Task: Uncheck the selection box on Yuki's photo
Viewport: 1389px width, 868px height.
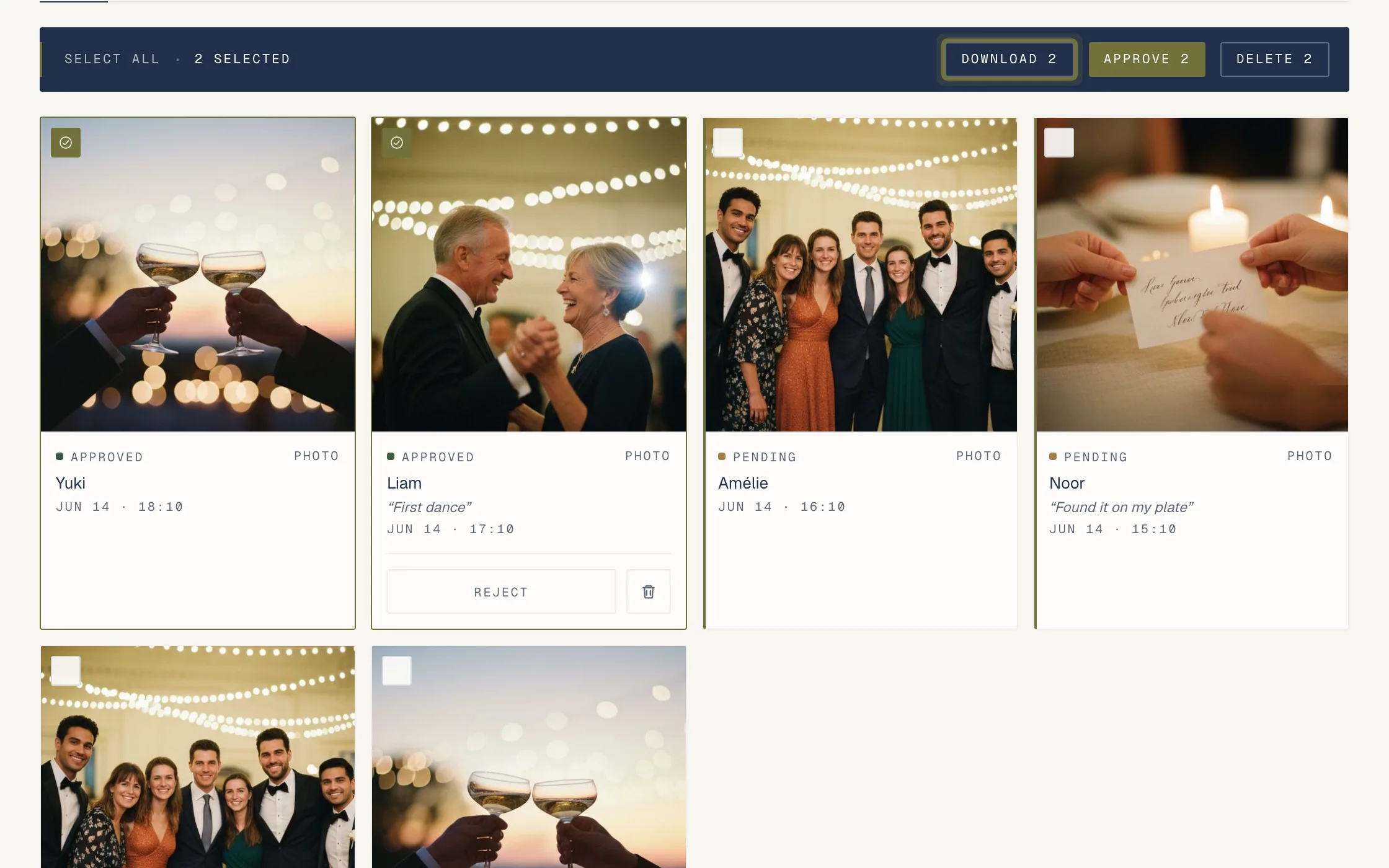Action: tap(66, 143)
